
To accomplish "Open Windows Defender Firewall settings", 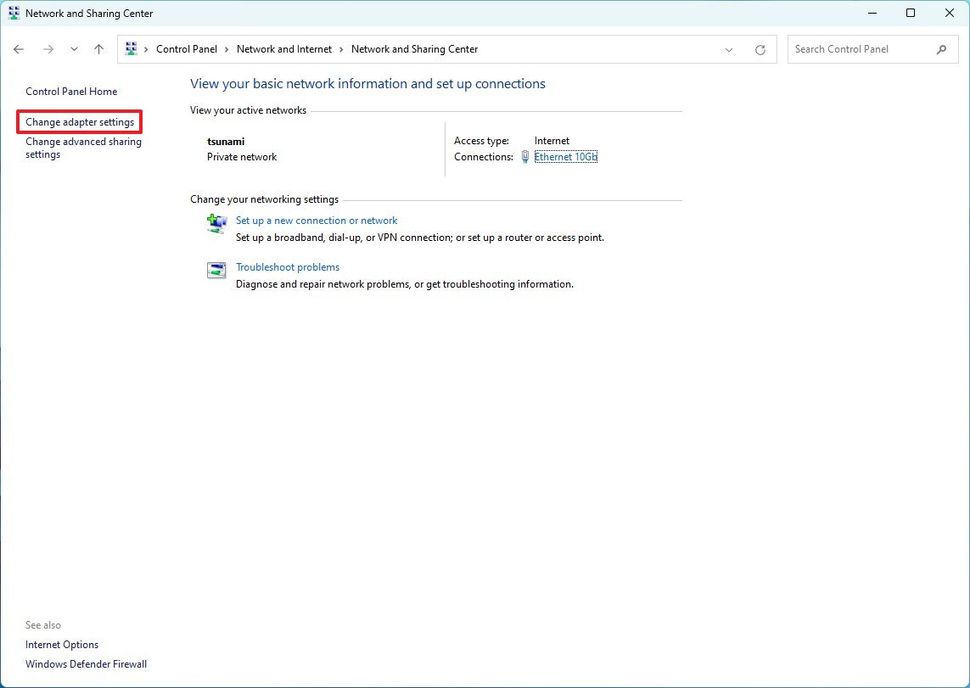I will pyautogui.click(x=85, y=663).
